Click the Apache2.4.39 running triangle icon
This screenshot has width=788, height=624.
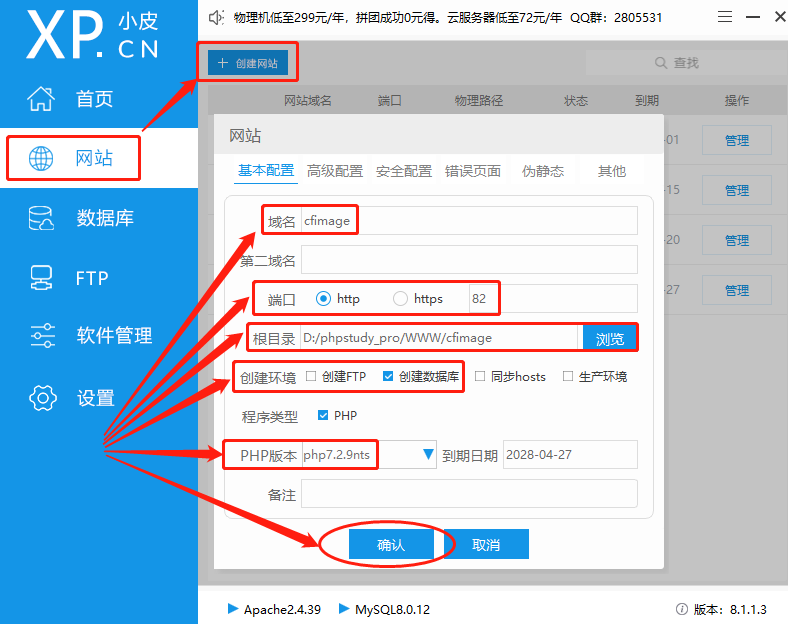[233, 609]
